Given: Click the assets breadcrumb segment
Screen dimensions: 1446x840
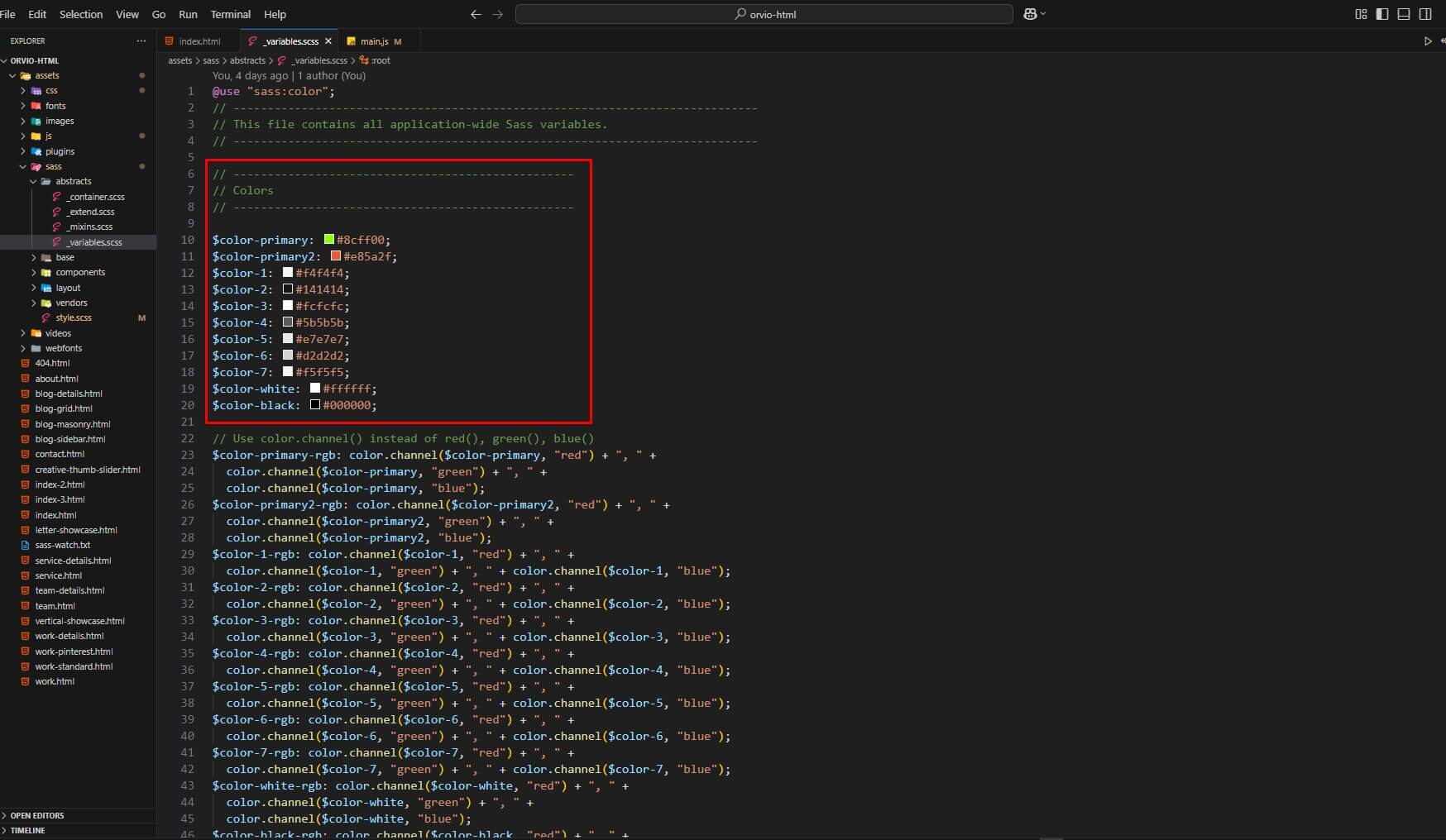Looking at the screenshot, I should 180,60.
